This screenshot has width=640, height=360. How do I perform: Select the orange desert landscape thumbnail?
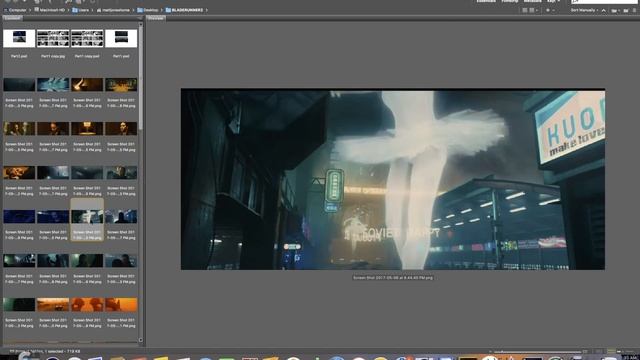point(53,304)
